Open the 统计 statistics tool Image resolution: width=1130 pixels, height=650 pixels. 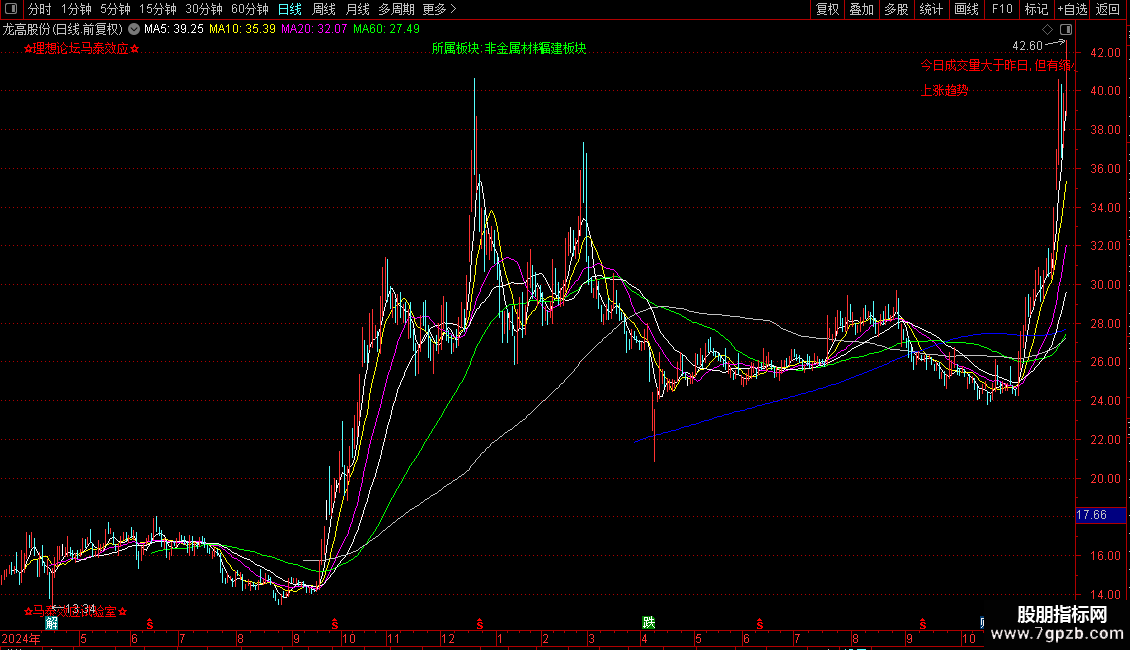931,9
